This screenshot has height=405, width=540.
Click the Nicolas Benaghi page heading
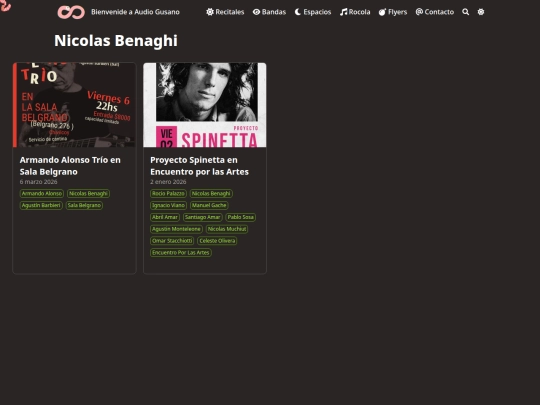[116, 41]
